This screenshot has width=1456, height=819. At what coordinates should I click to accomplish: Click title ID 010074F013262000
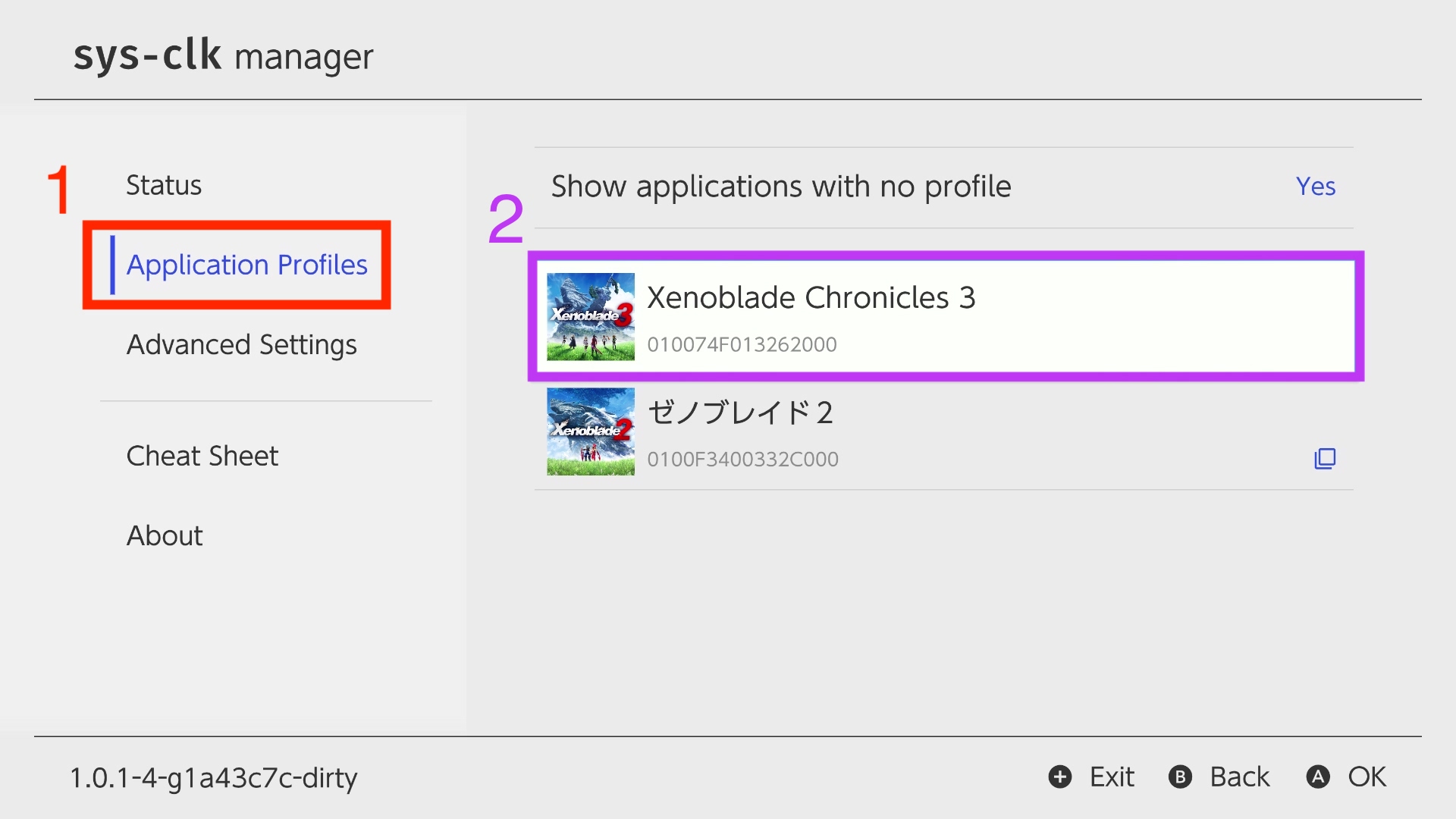click(x=742, y=345)
